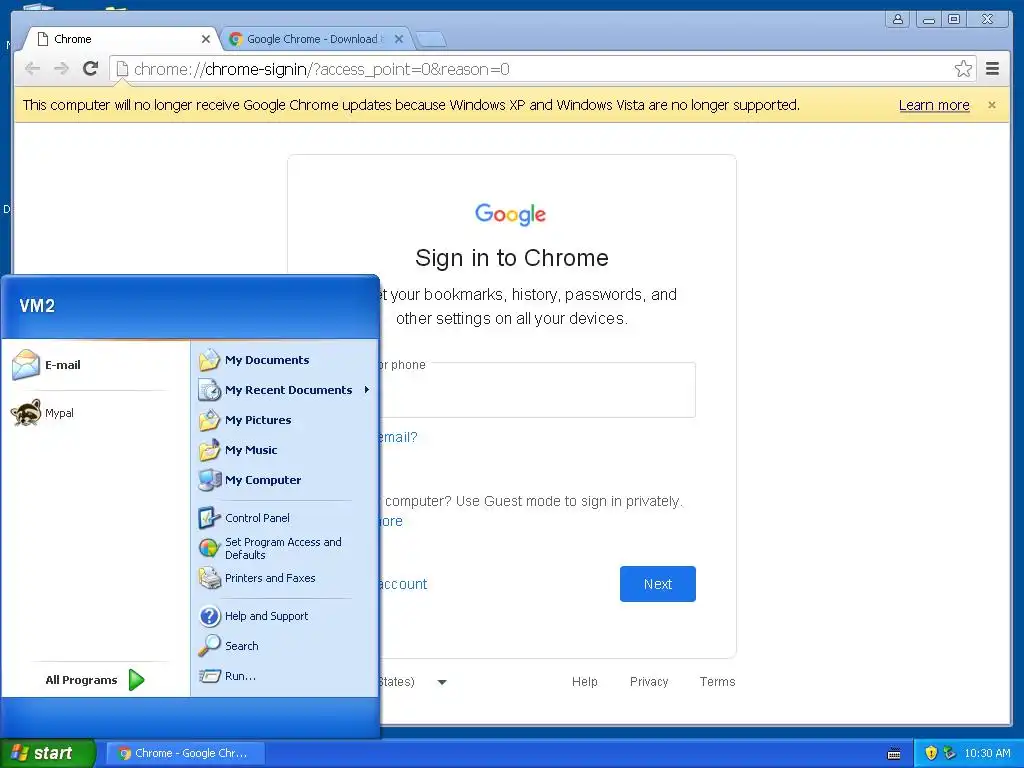The height and width of the screenshot is (768, 1024).
Task: Open the Run dialog entry
Action: (x=285, y=676)
